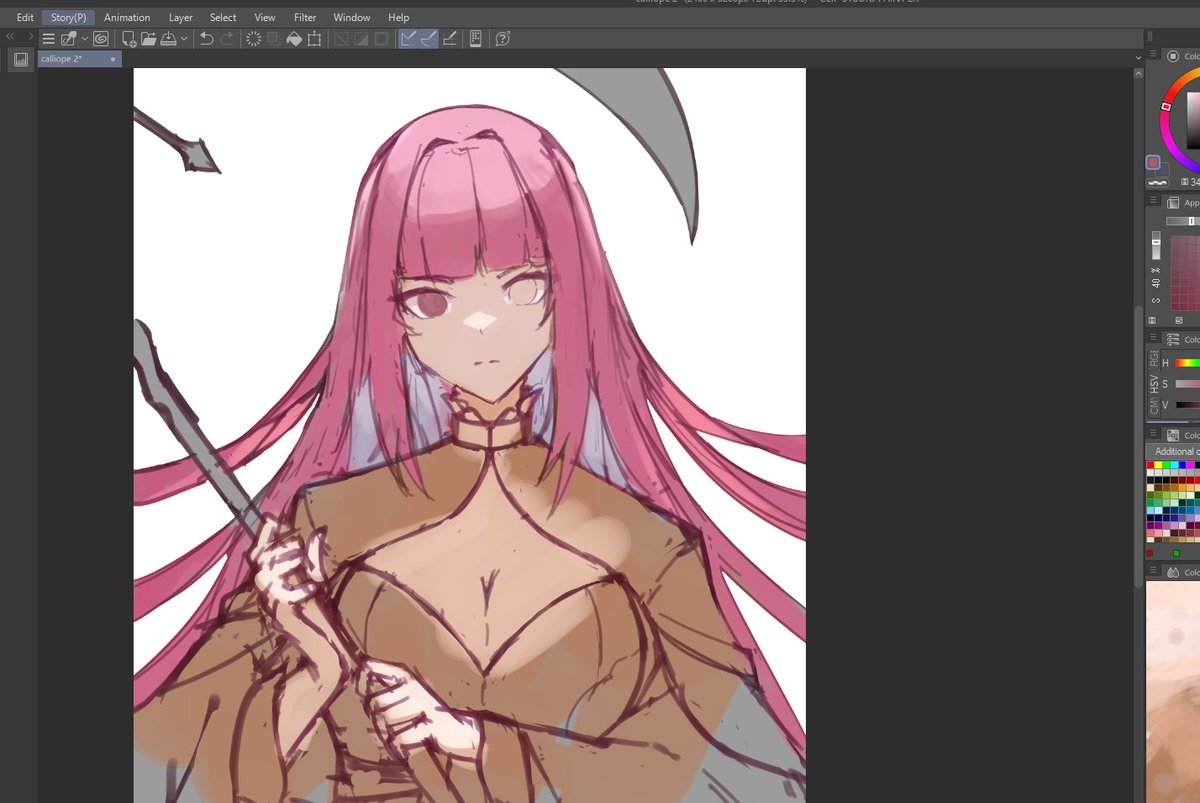This screenshot has height=803, width=1200.
Task: Collapse left palette dock with double chevron
Action: click(x=10, y=37)
